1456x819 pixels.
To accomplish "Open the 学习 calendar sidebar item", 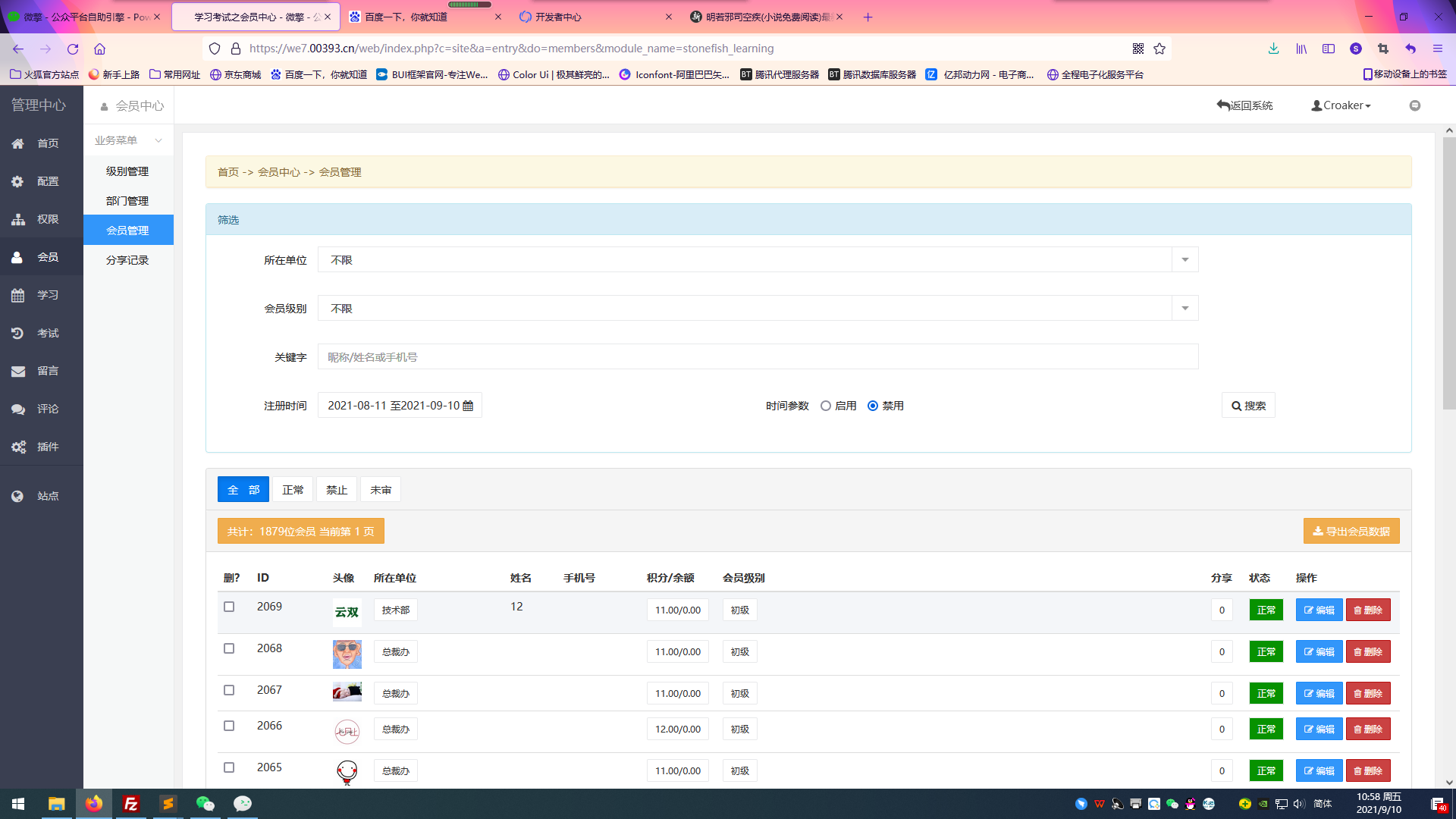I will tap(42, 295).
